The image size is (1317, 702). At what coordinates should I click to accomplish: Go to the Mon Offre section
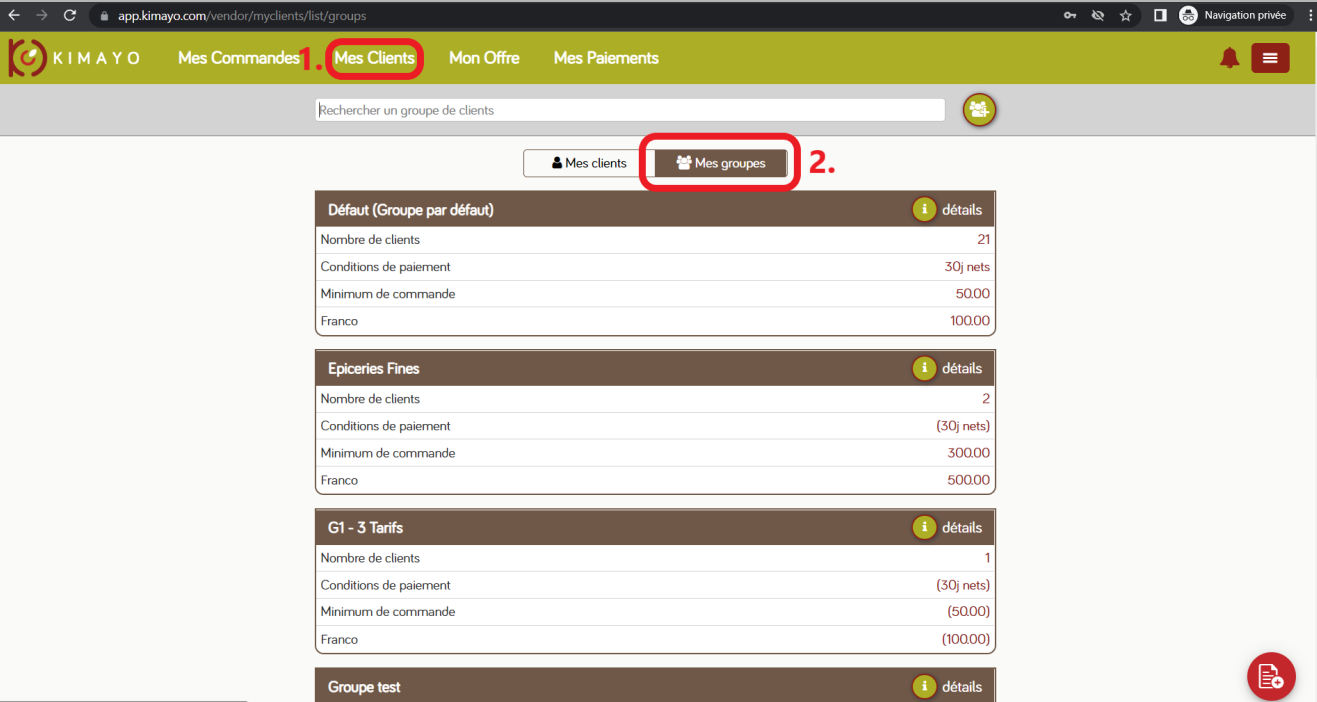(484, 58)
